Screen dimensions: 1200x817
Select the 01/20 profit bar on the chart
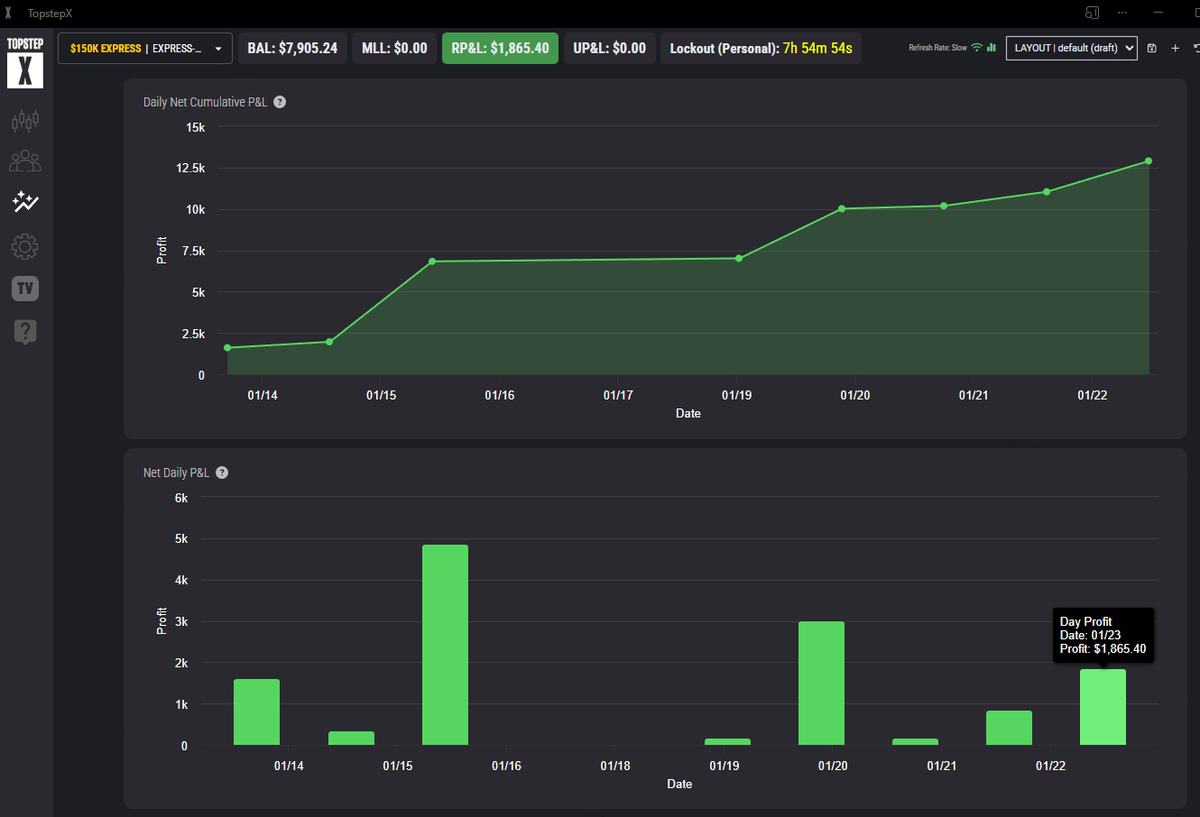tap(820, 683)
